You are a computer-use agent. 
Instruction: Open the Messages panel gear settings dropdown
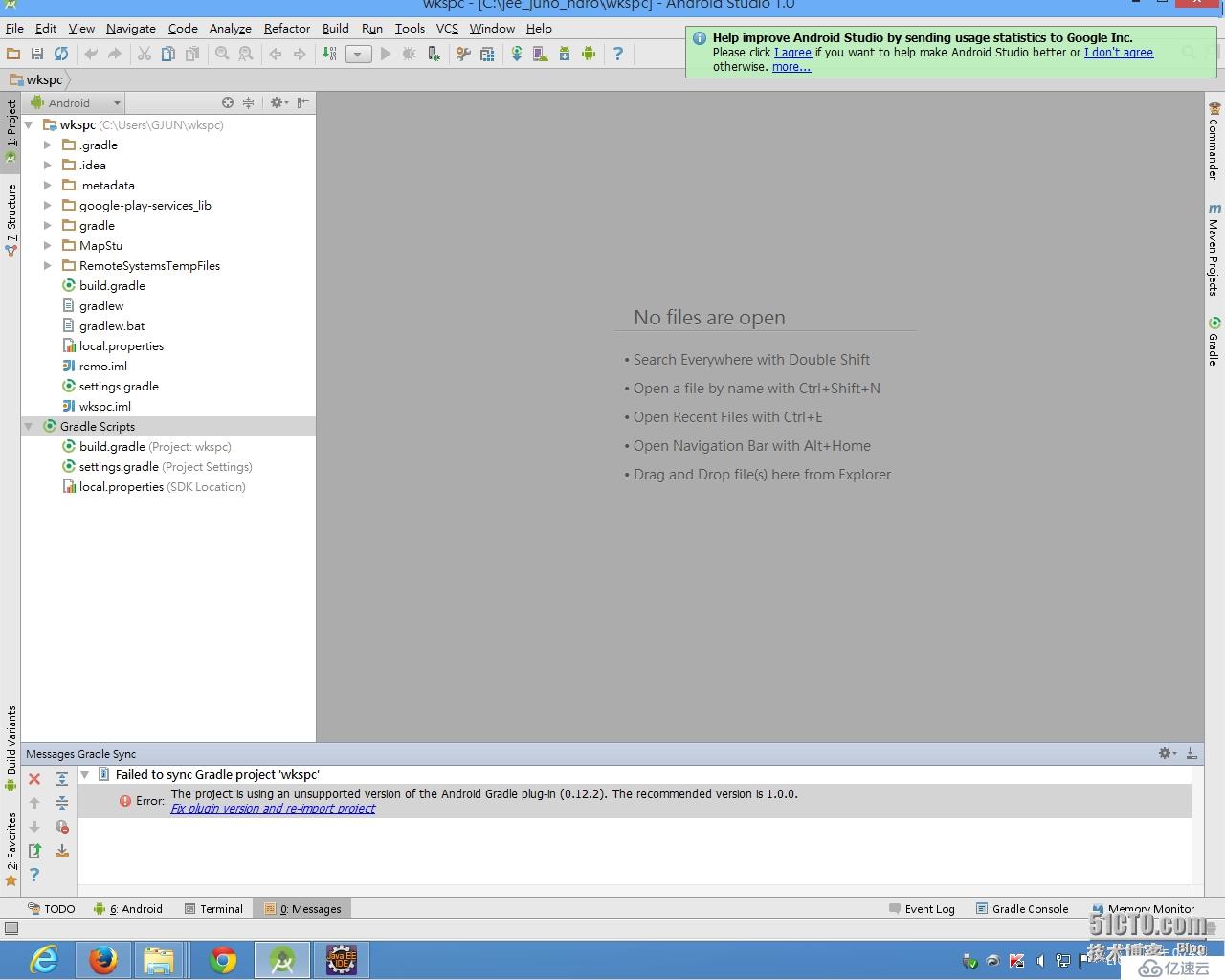1167,753
